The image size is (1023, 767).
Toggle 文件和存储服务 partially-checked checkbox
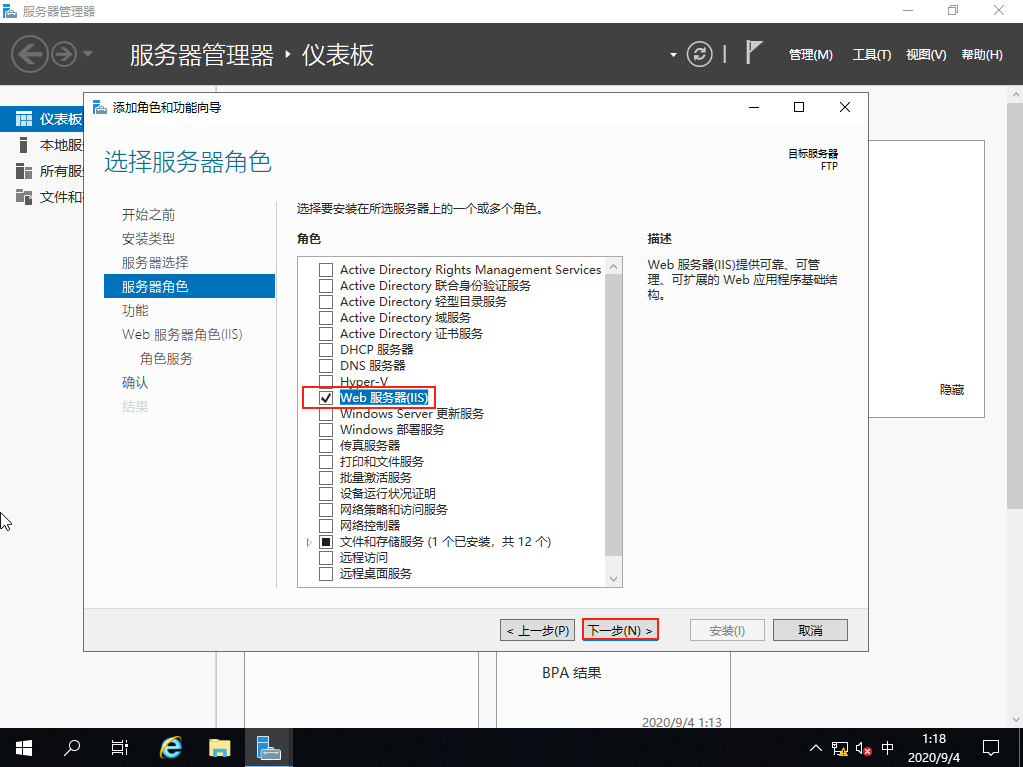coord(326,541)
